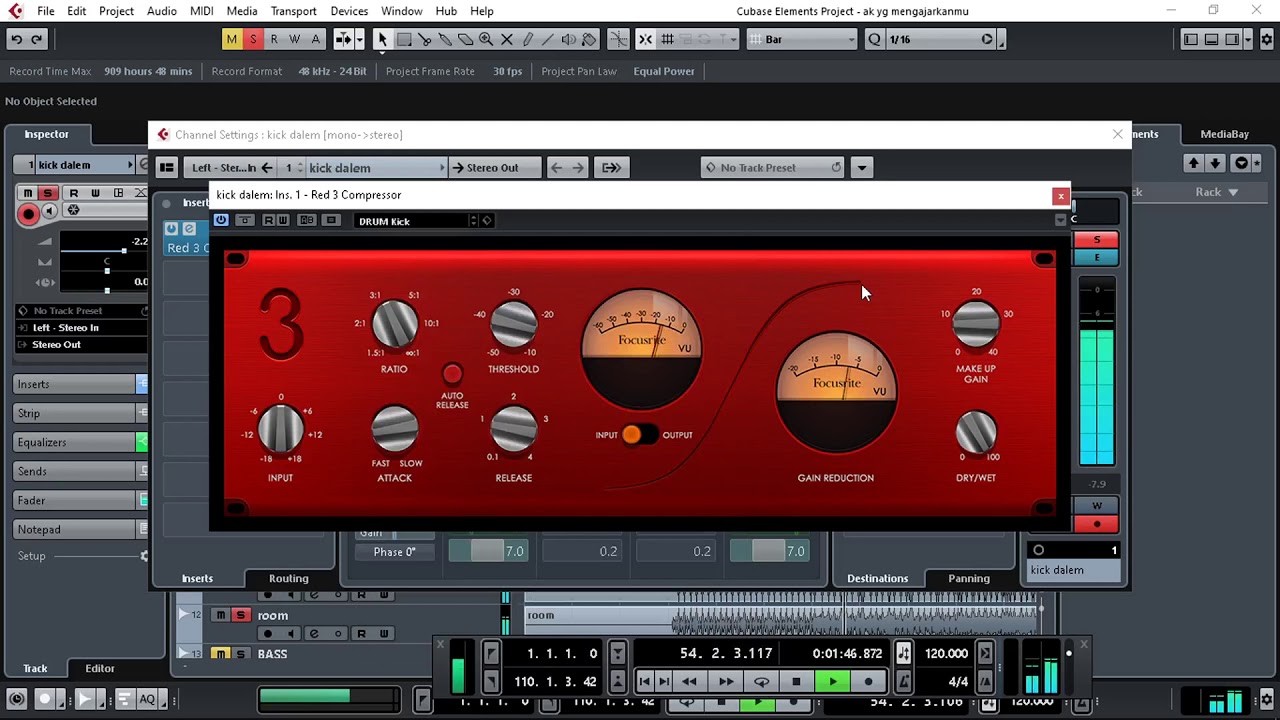Toggle global Write W automation button
The height and width of the screenshot is (720, 1280).
pos(295,39)
